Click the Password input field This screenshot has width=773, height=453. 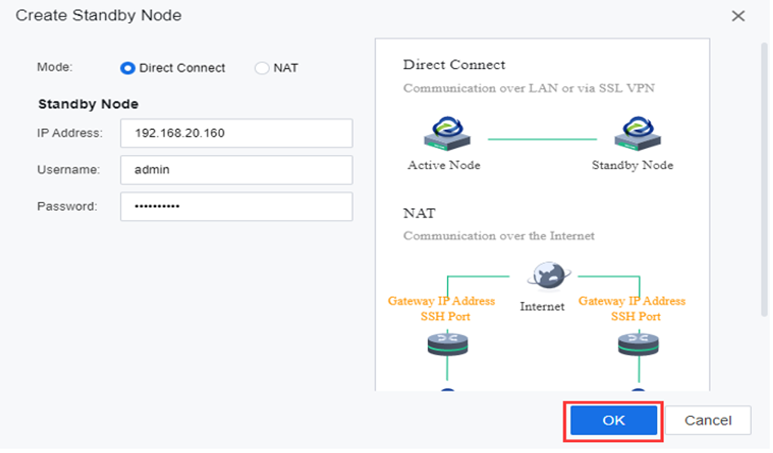click(237, 207)
